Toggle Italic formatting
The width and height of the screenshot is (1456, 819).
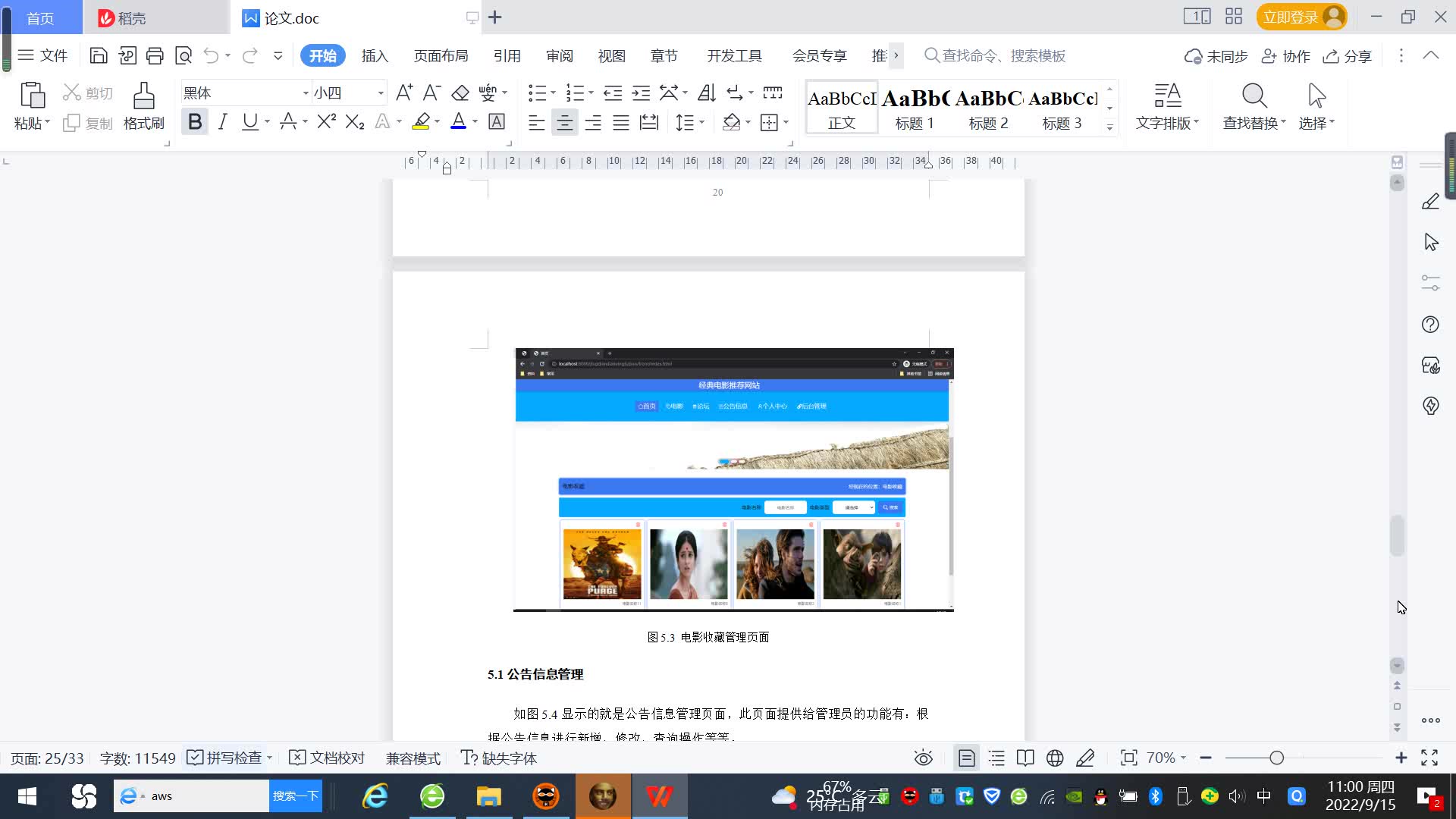click(222, 121)
